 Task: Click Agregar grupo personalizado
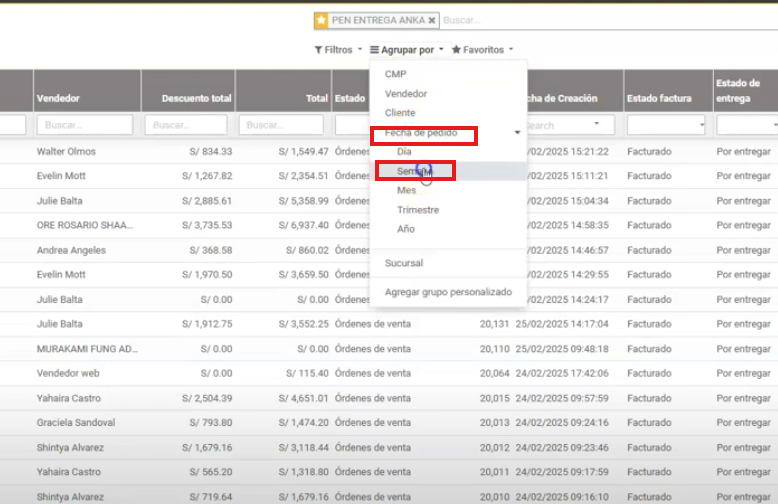(x=448, y=292)
